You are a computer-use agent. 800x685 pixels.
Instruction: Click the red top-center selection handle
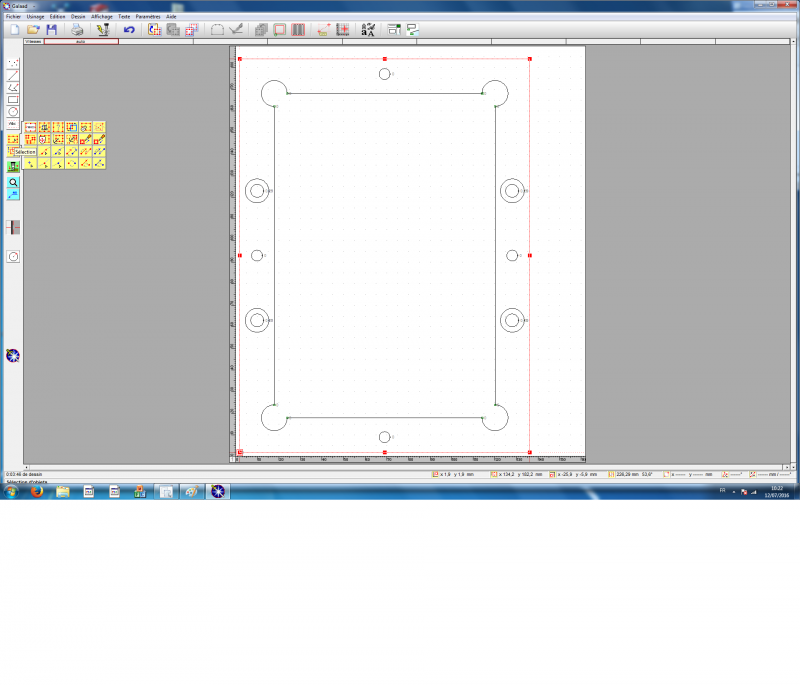click(385, 59)
